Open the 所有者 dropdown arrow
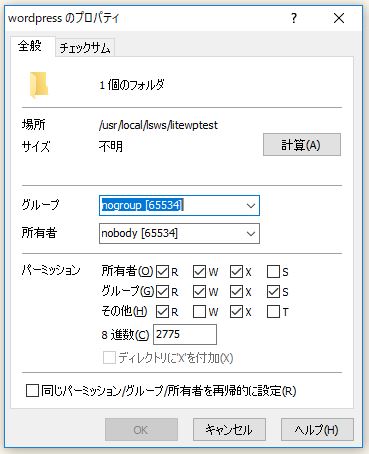The width and height of the screenshot is (369, 454). (251, 234)
